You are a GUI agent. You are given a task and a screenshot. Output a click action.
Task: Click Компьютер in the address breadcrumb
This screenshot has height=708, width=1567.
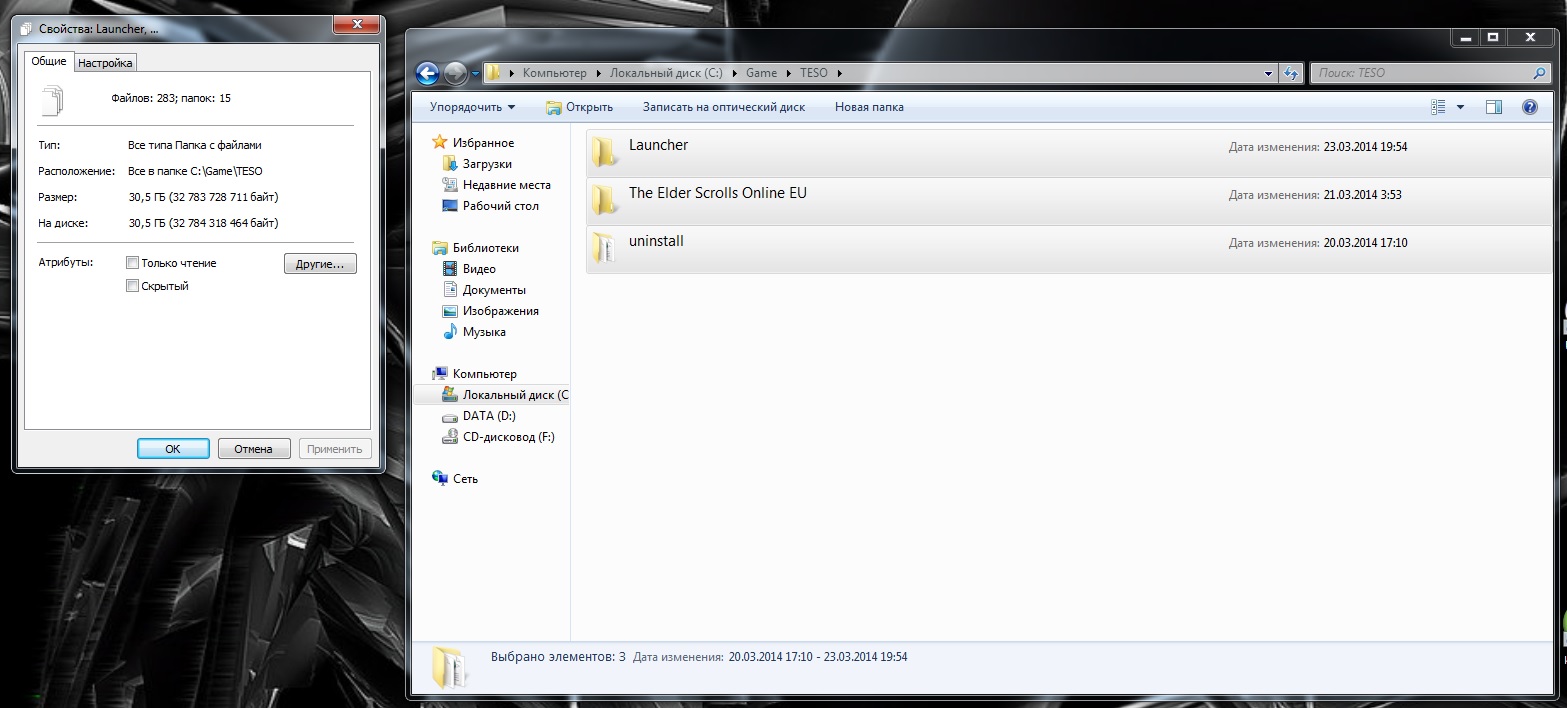click(555, 73)
